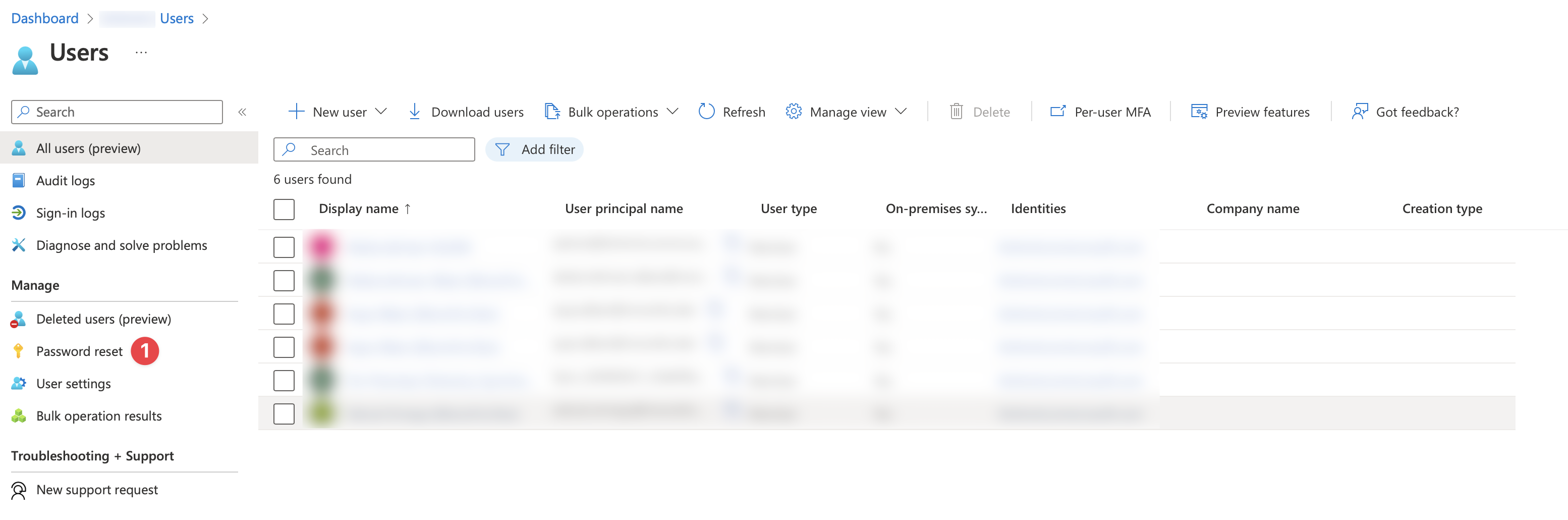Open Audit logs in the sidebar
Image resolution: width=1568 pixels, height=520 pixels.
pos(66,181)
